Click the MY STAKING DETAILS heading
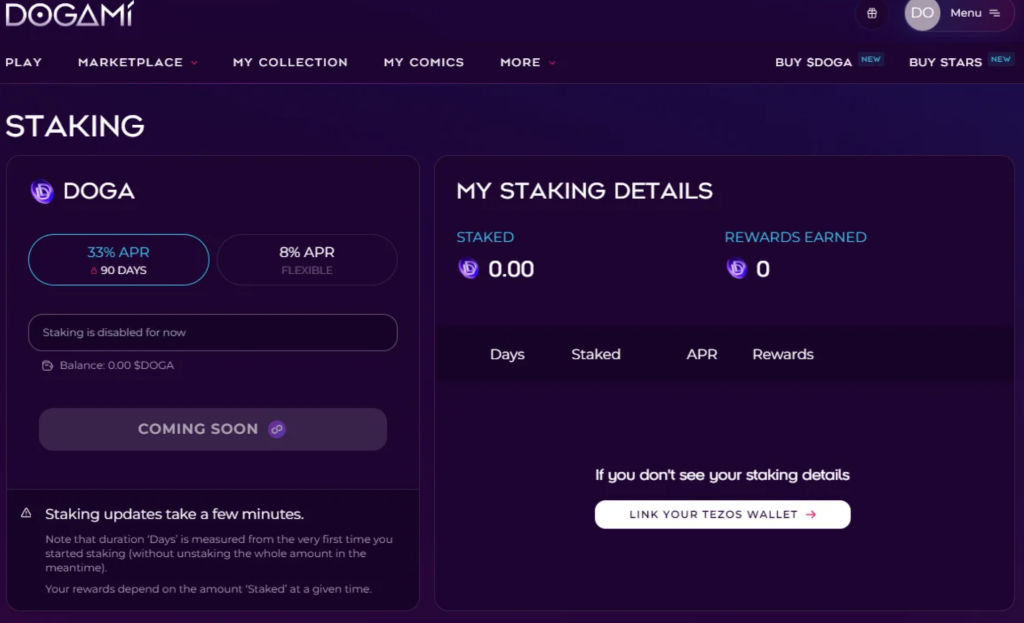The width and height of the screenshot is (1024, 623). [x=584, y=191]
